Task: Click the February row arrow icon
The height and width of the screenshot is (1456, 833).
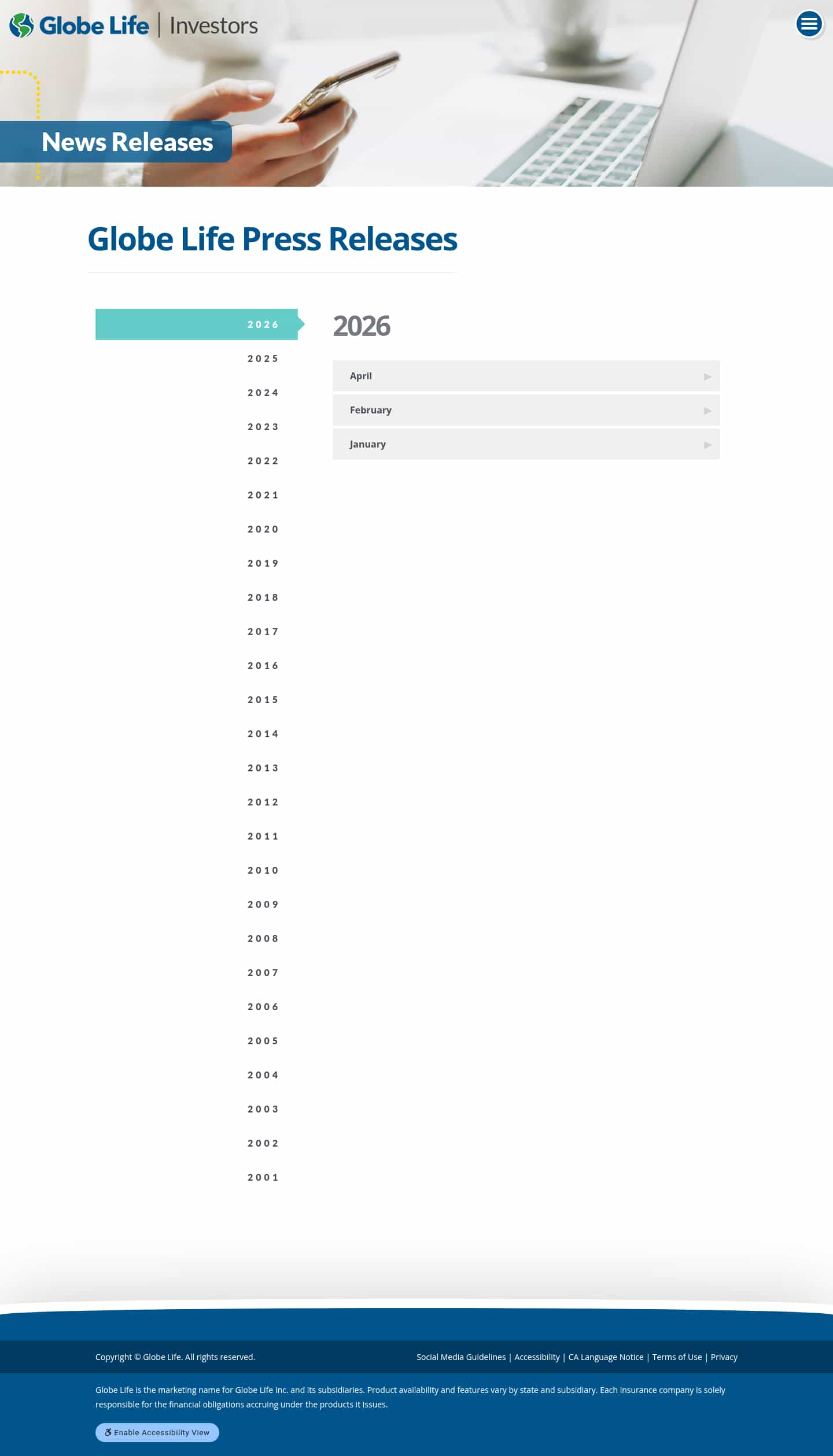Action: pos(707,411)
